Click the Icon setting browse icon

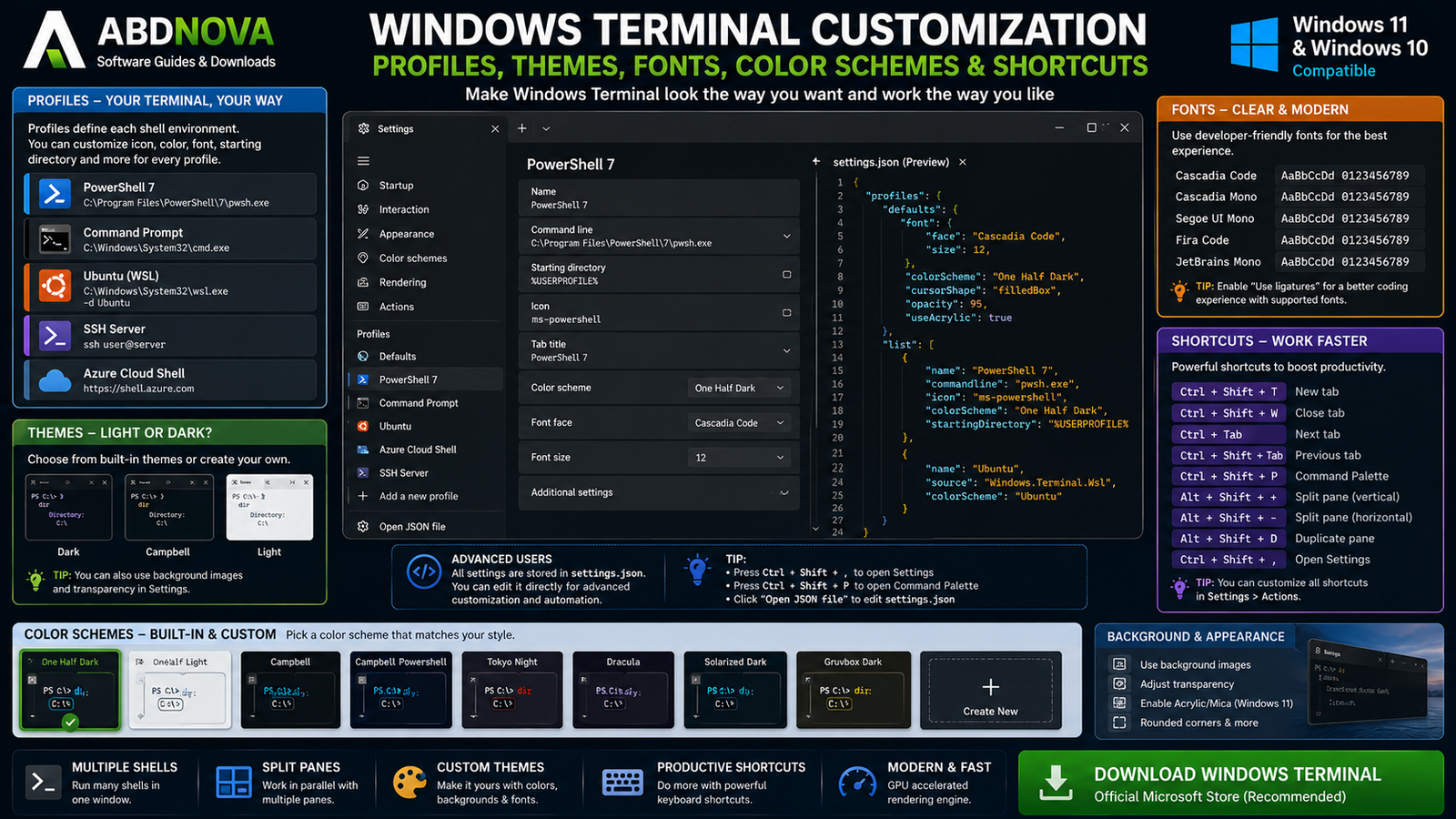786,312
